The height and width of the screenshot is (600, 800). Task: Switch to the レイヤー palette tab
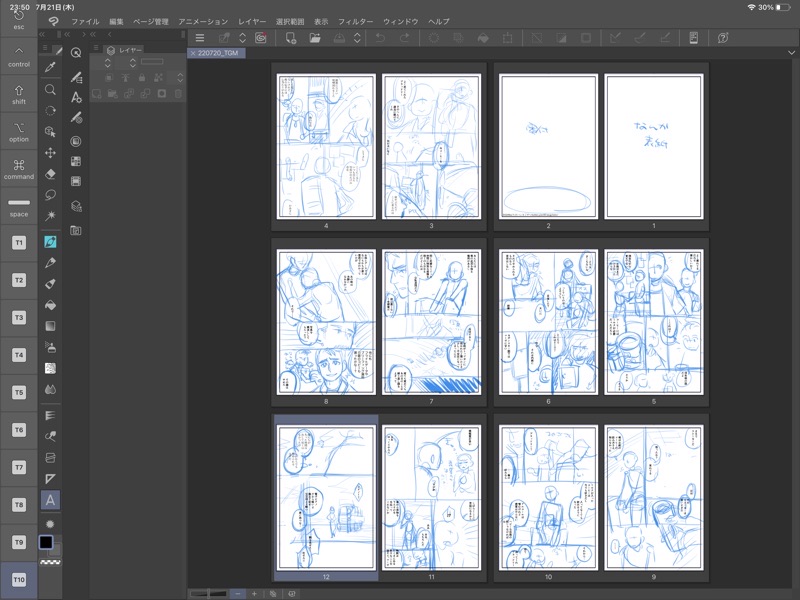tap(126, 50)
